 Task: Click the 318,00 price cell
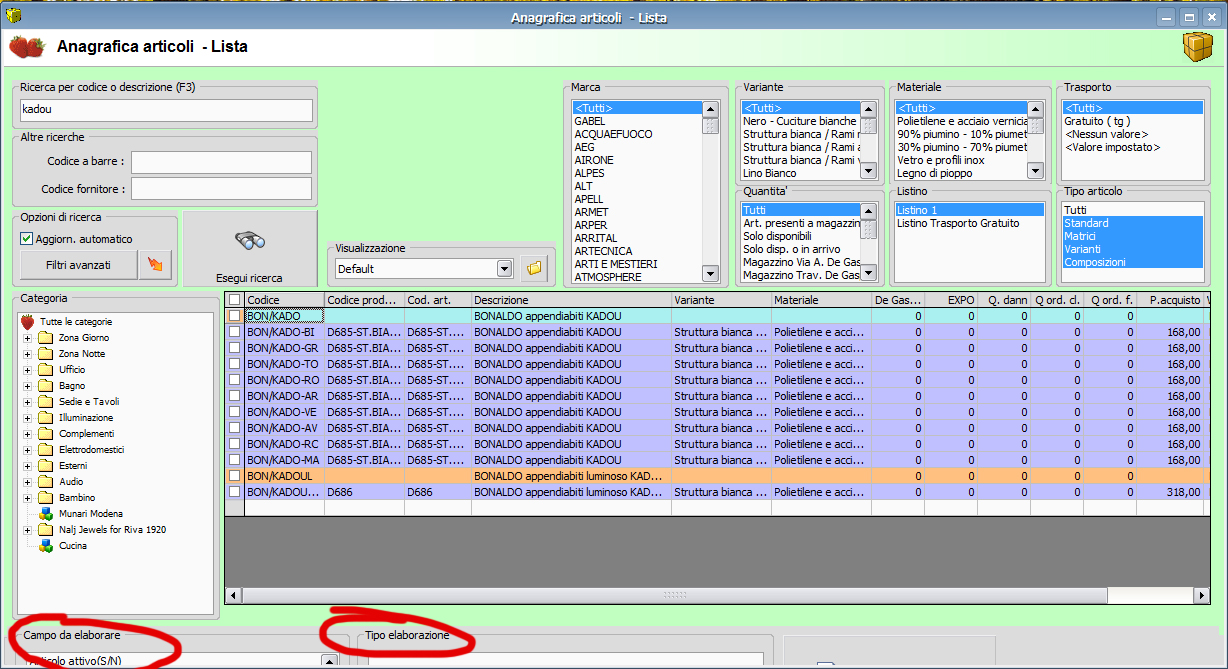click(1170, 492)
